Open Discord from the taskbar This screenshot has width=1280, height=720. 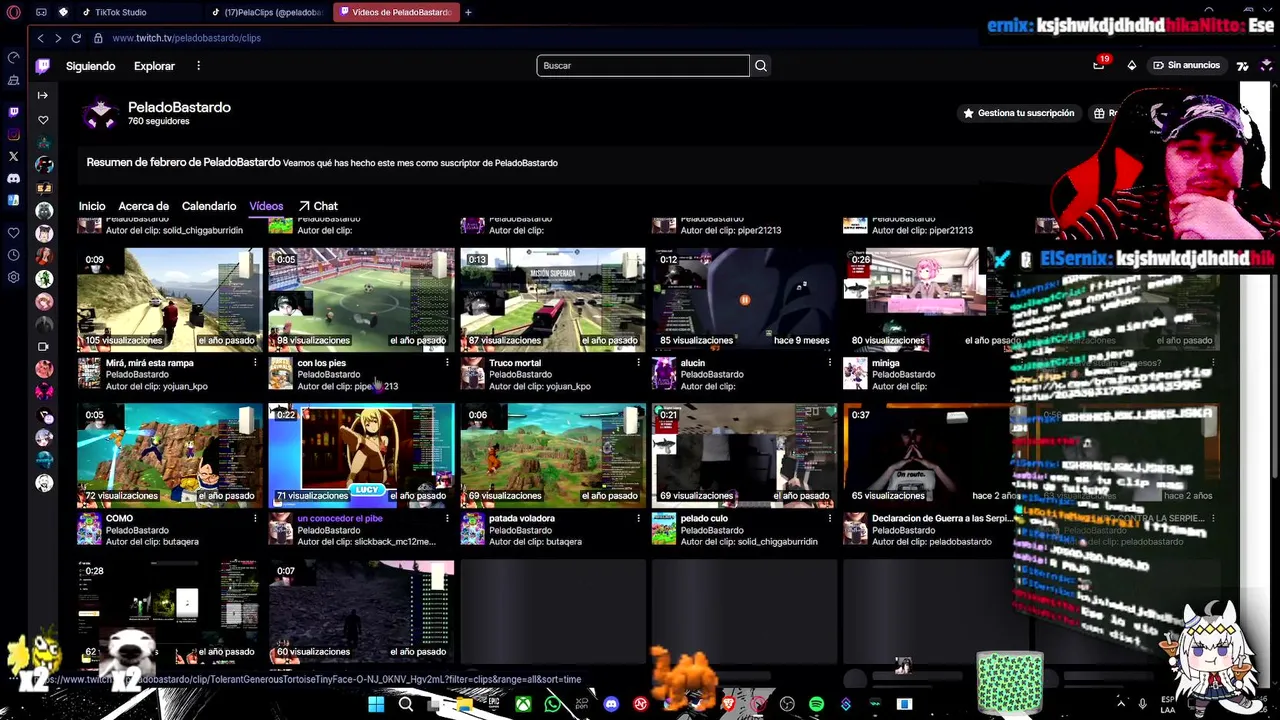611,704
